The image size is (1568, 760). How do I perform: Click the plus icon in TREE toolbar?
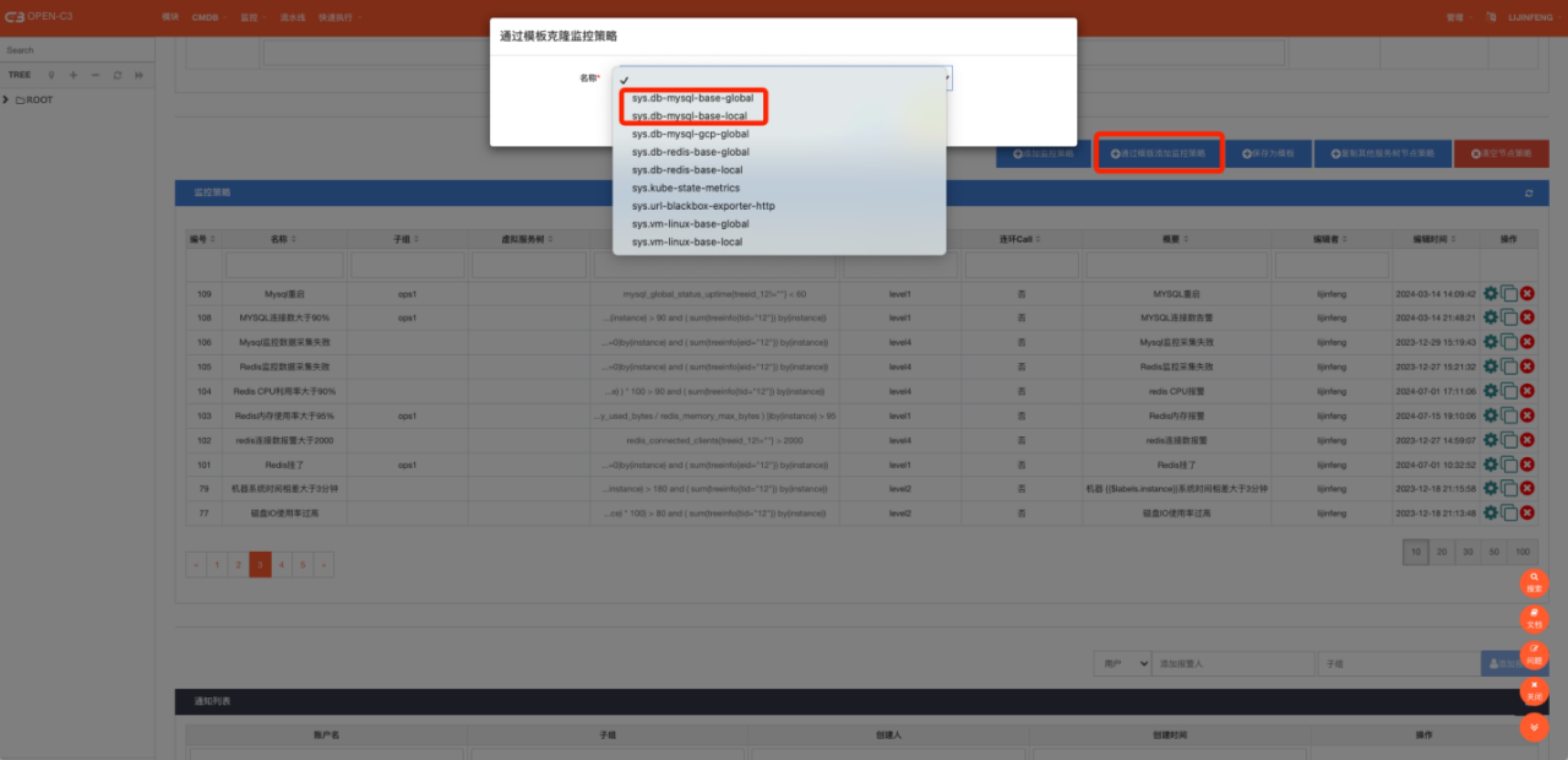click(73, 75)
